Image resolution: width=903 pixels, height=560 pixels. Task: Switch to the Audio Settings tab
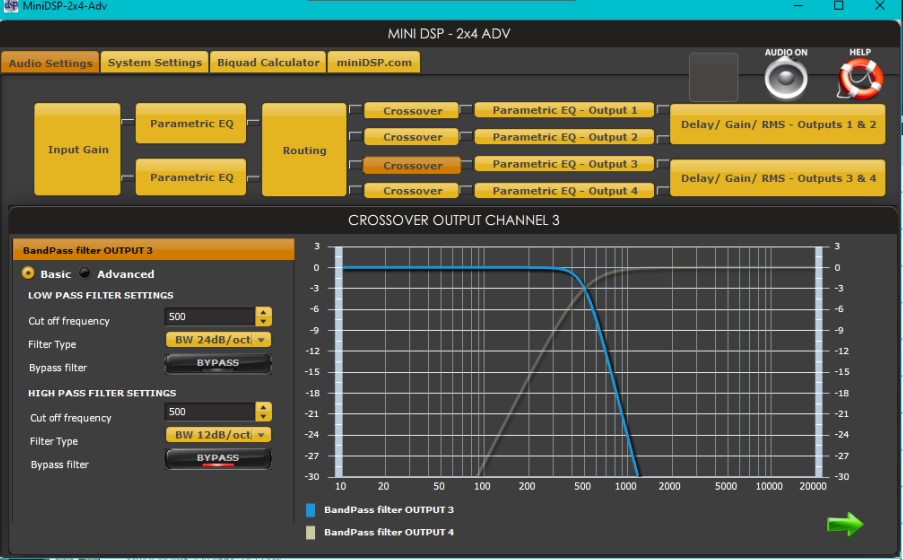[x=50, y=63]
